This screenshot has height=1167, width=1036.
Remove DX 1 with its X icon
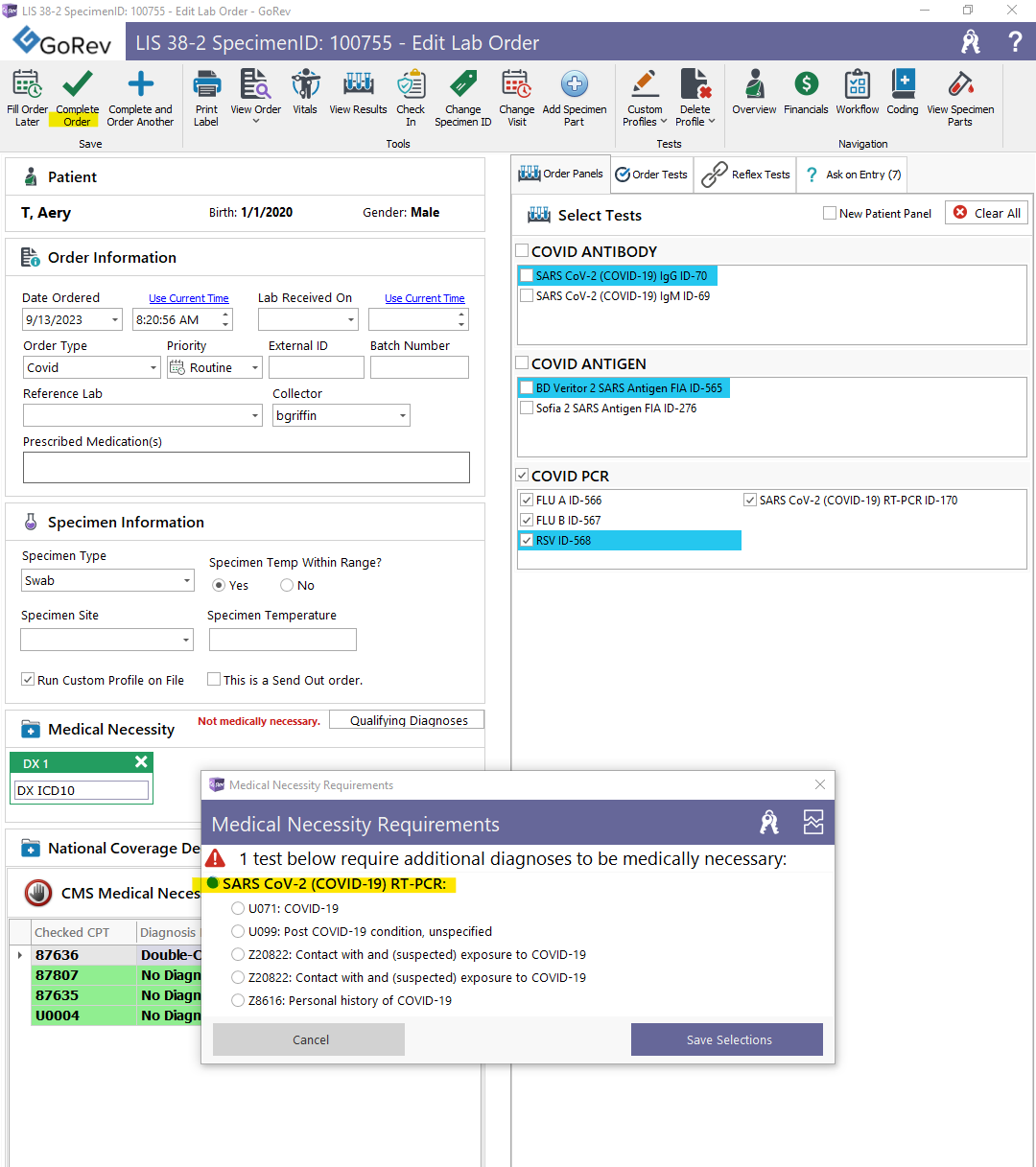click(x=141, y=761)
